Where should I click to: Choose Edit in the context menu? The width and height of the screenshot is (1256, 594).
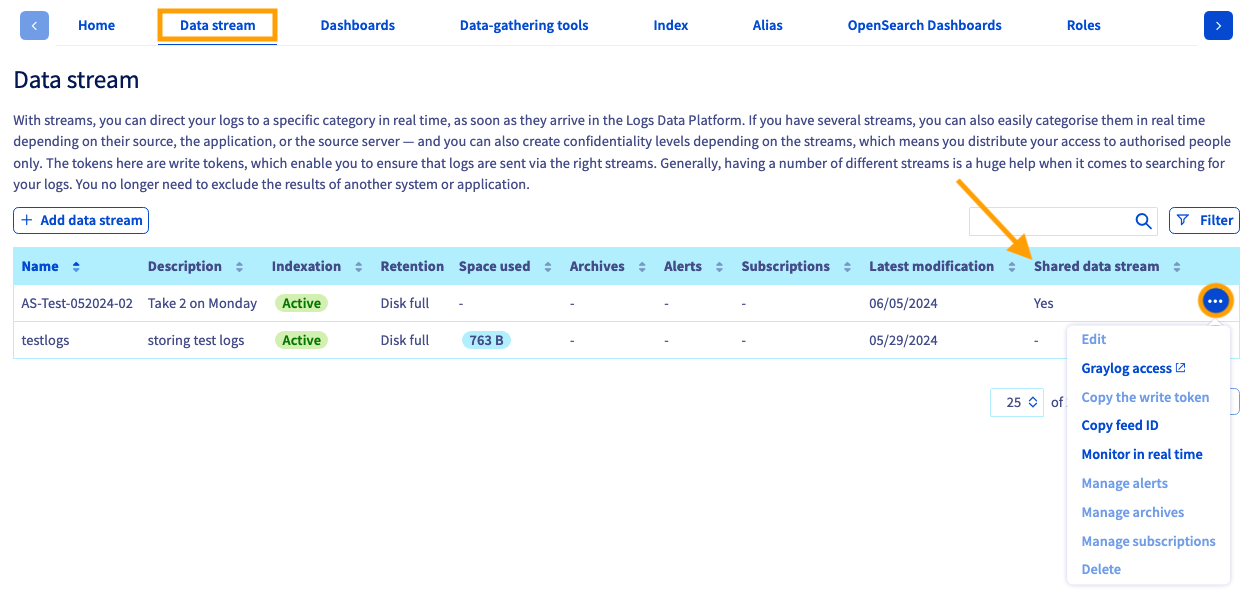tap(1093, 339)
